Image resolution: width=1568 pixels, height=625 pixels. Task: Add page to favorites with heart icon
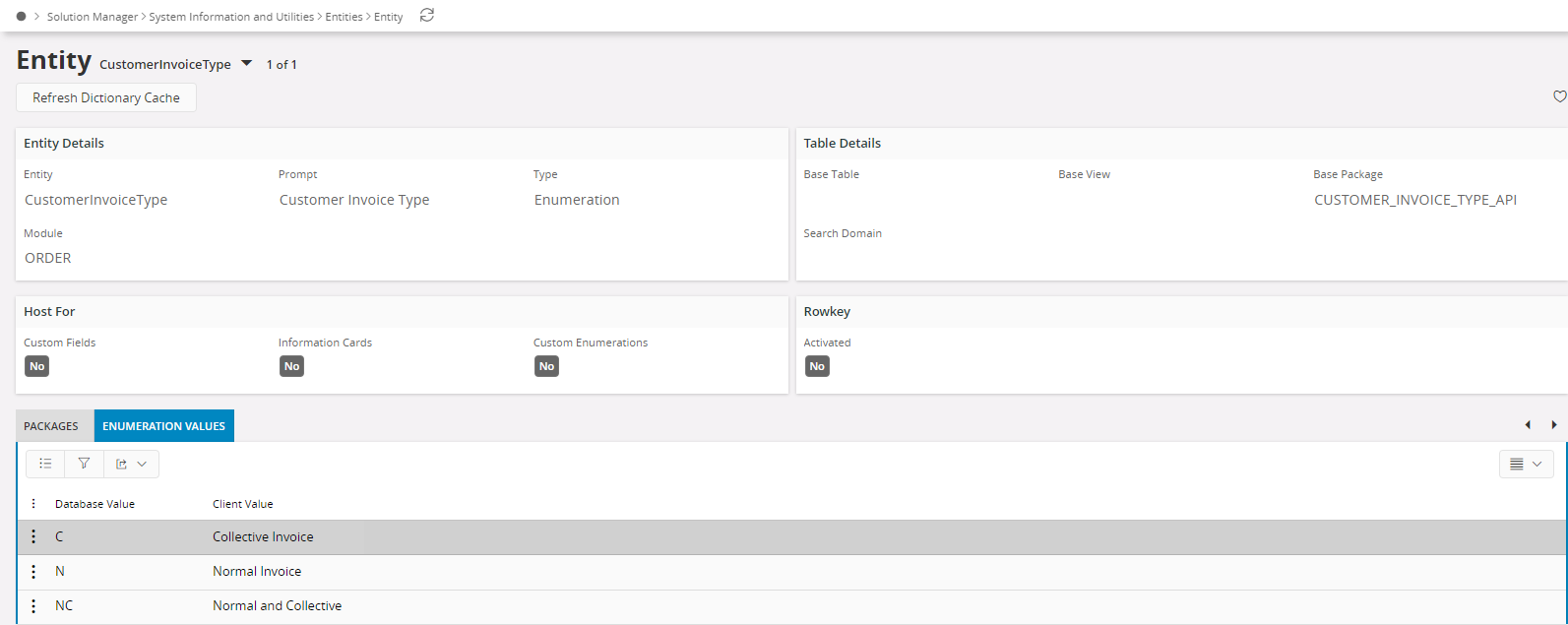[1559, 96]
